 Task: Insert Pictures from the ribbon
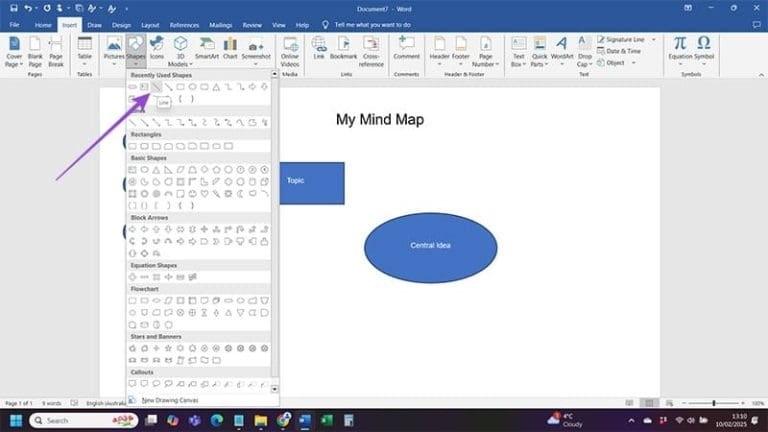point(114,51)
